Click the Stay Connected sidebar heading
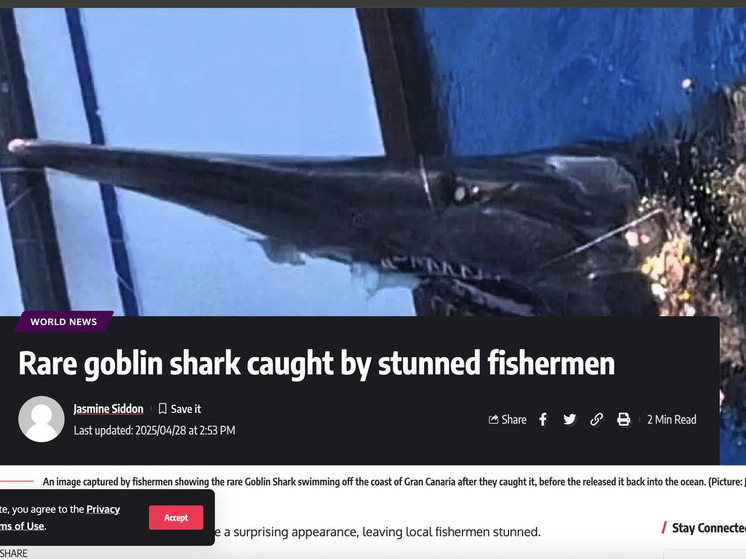The width and height of the screenshot is (746, 559). (x=709, y=528)
